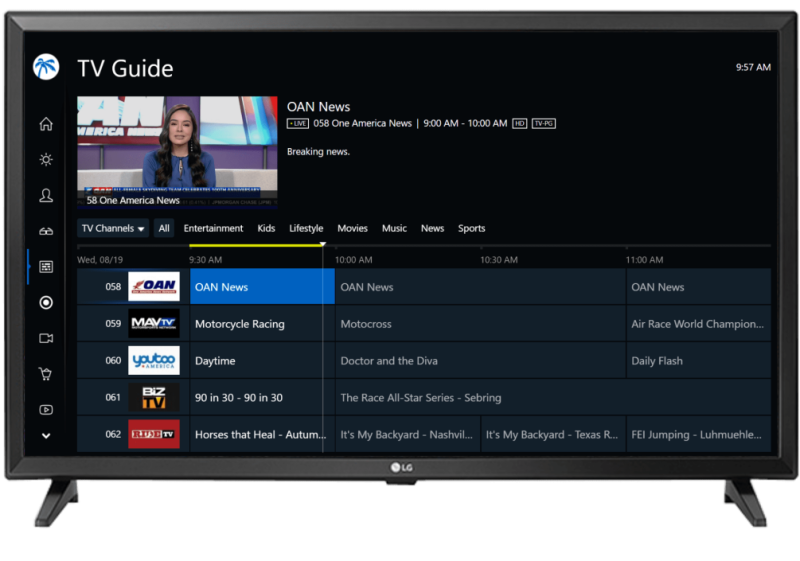
Task: Select Air Race World Champion program
Action: pyautogui.click(x=698, y=324)
